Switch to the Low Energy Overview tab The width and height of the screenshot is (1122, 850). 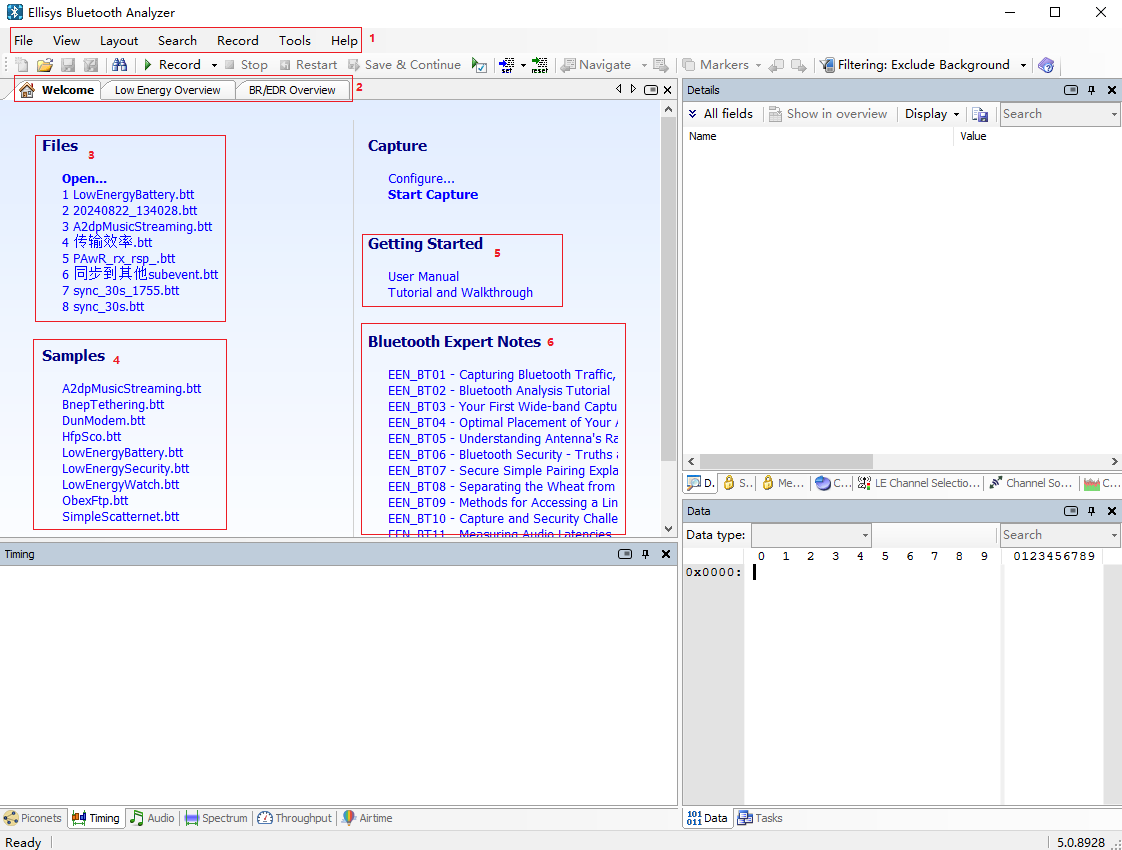167,90
